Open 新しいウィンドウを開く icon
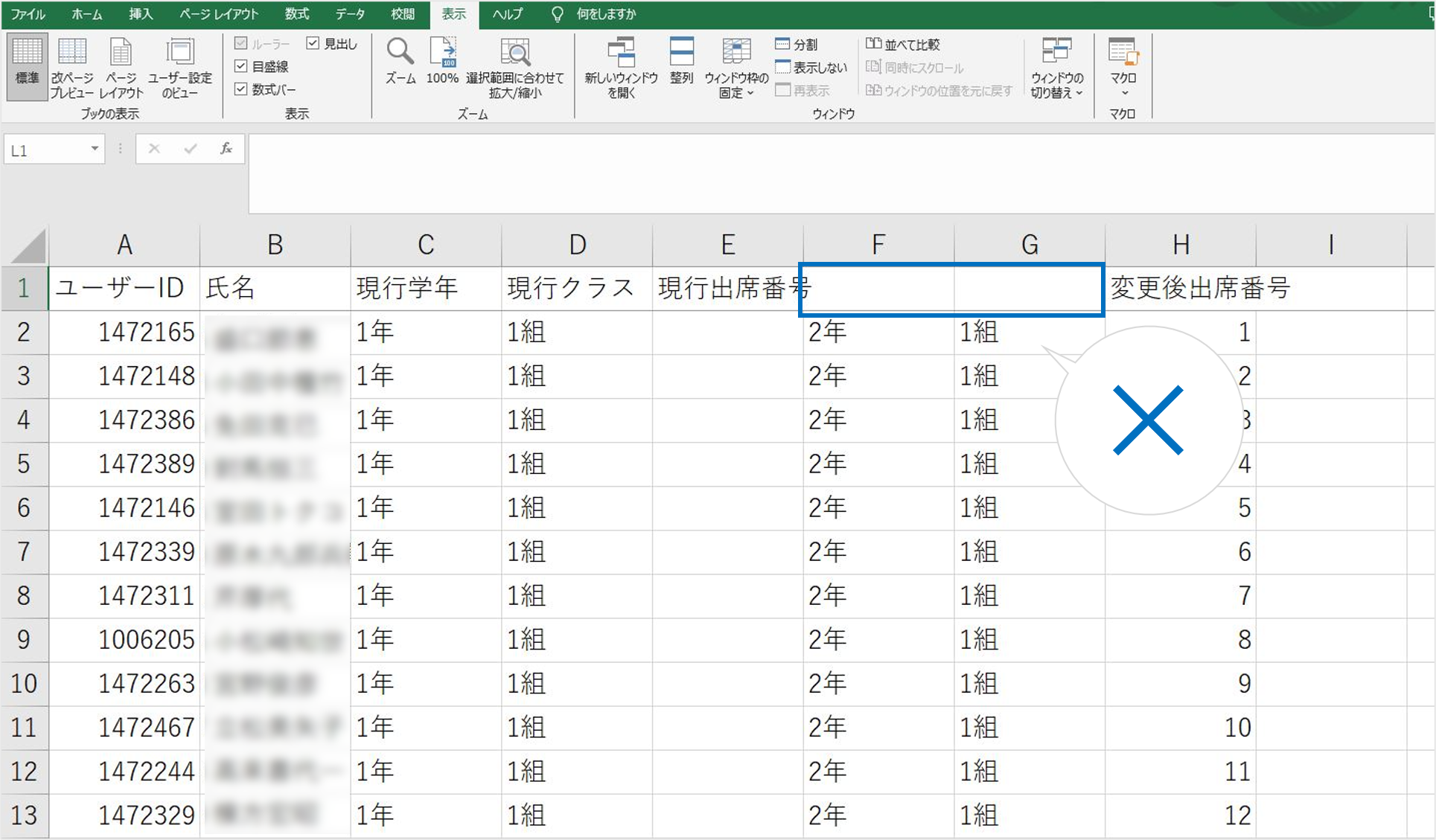This screenshot has width=1436, height=840. point(621,54)
